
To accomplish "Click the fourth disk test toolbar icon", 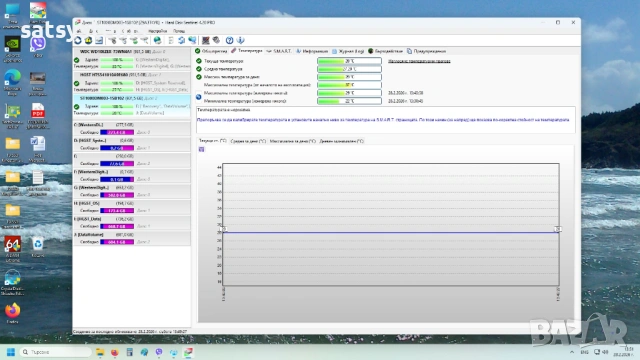I will pos(144,40).
